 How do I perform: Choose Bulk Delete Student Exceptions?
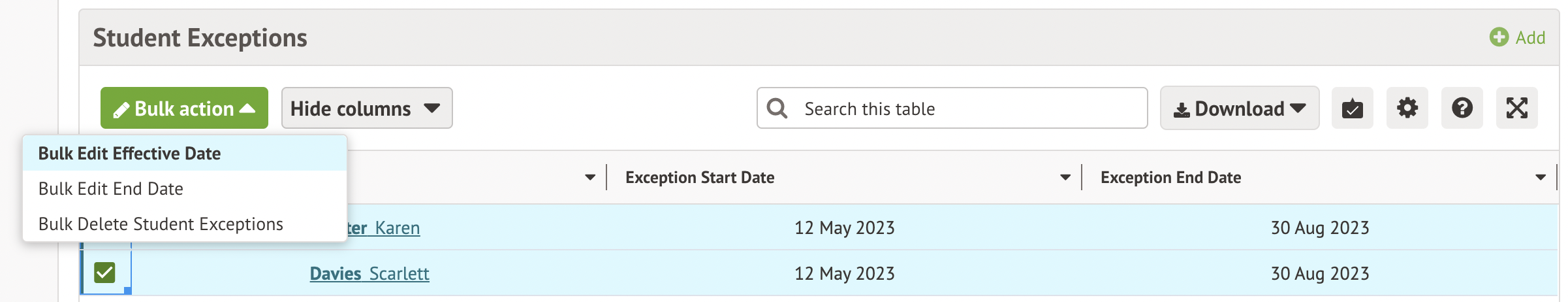tap(161, 224)
